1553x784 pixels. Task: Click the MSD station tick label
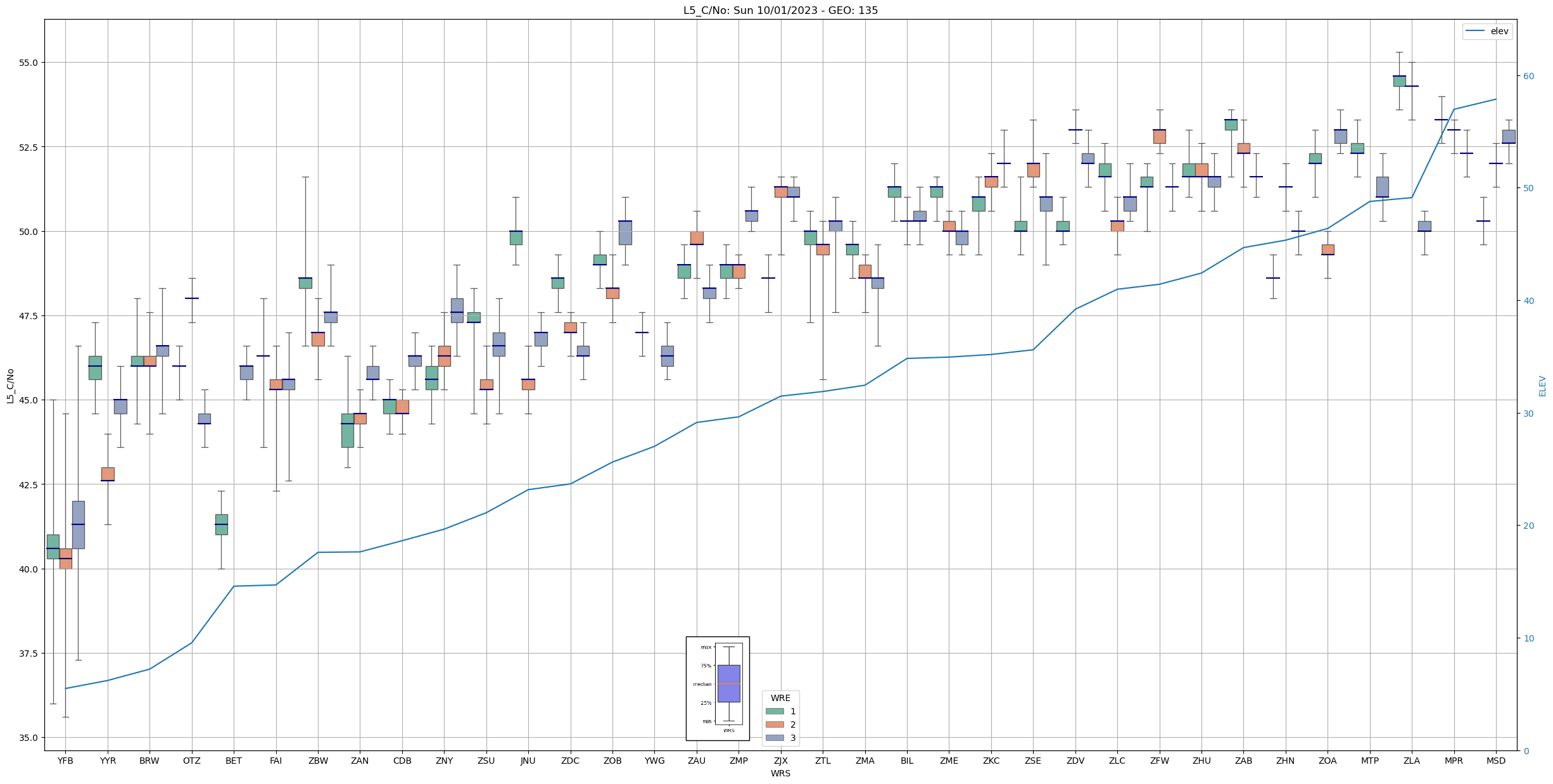point(1496,761)
